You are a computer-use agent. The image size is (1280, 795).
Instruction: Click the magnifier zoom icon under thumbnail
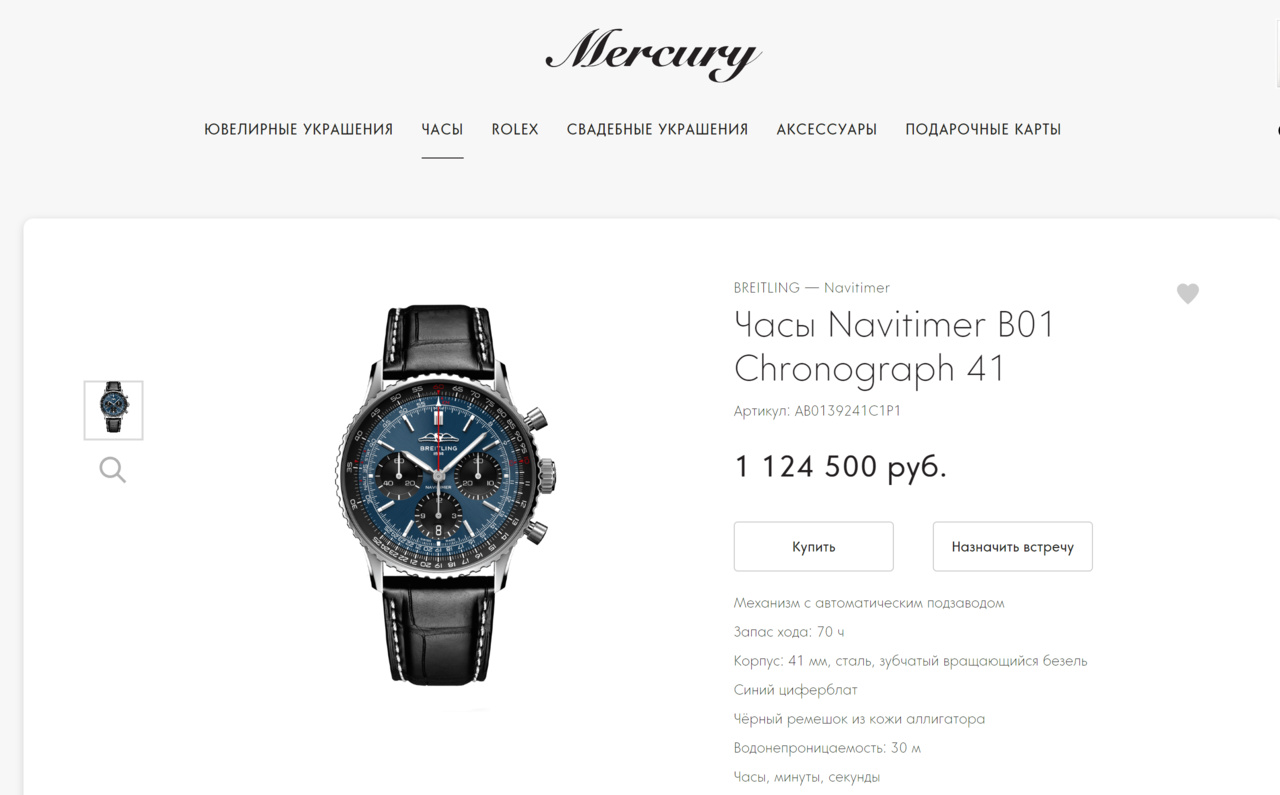coord(113,470)
